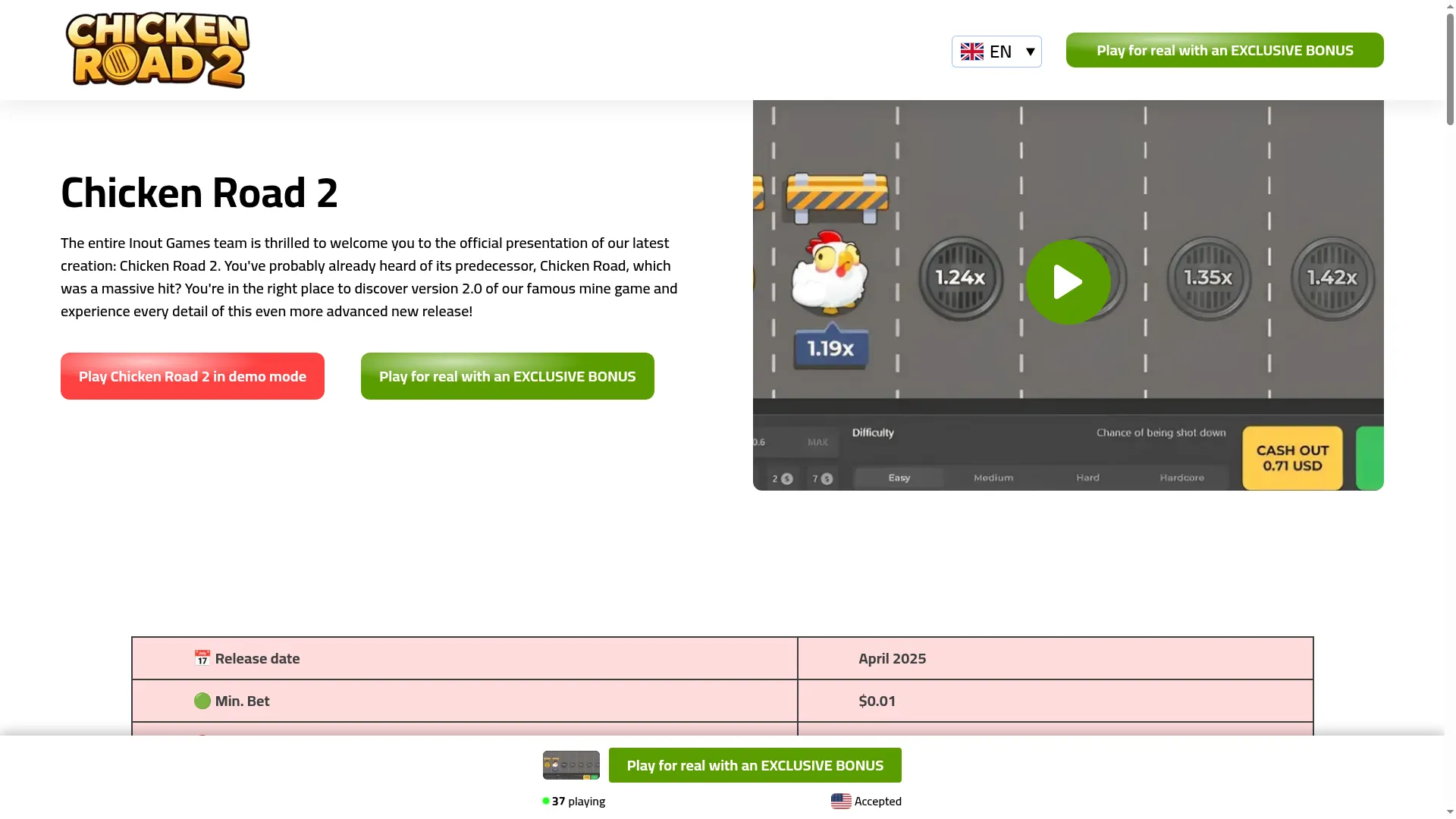Select Medium difficulty in the video preview
The width and height of the screenshot is (1456, 819).
(x=993, y=478)
